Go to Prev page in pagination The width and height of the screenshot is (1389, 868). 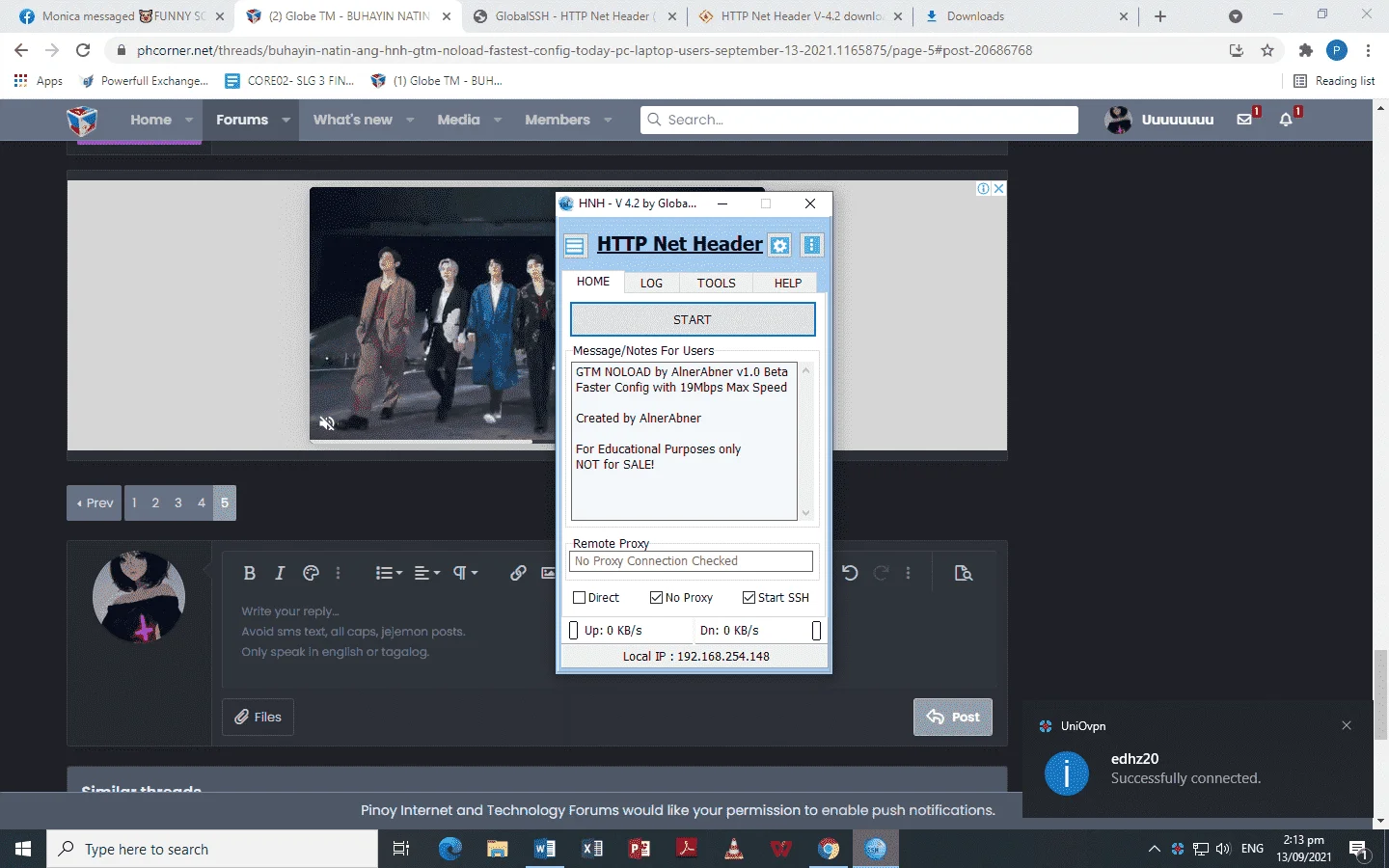[95, 502]
